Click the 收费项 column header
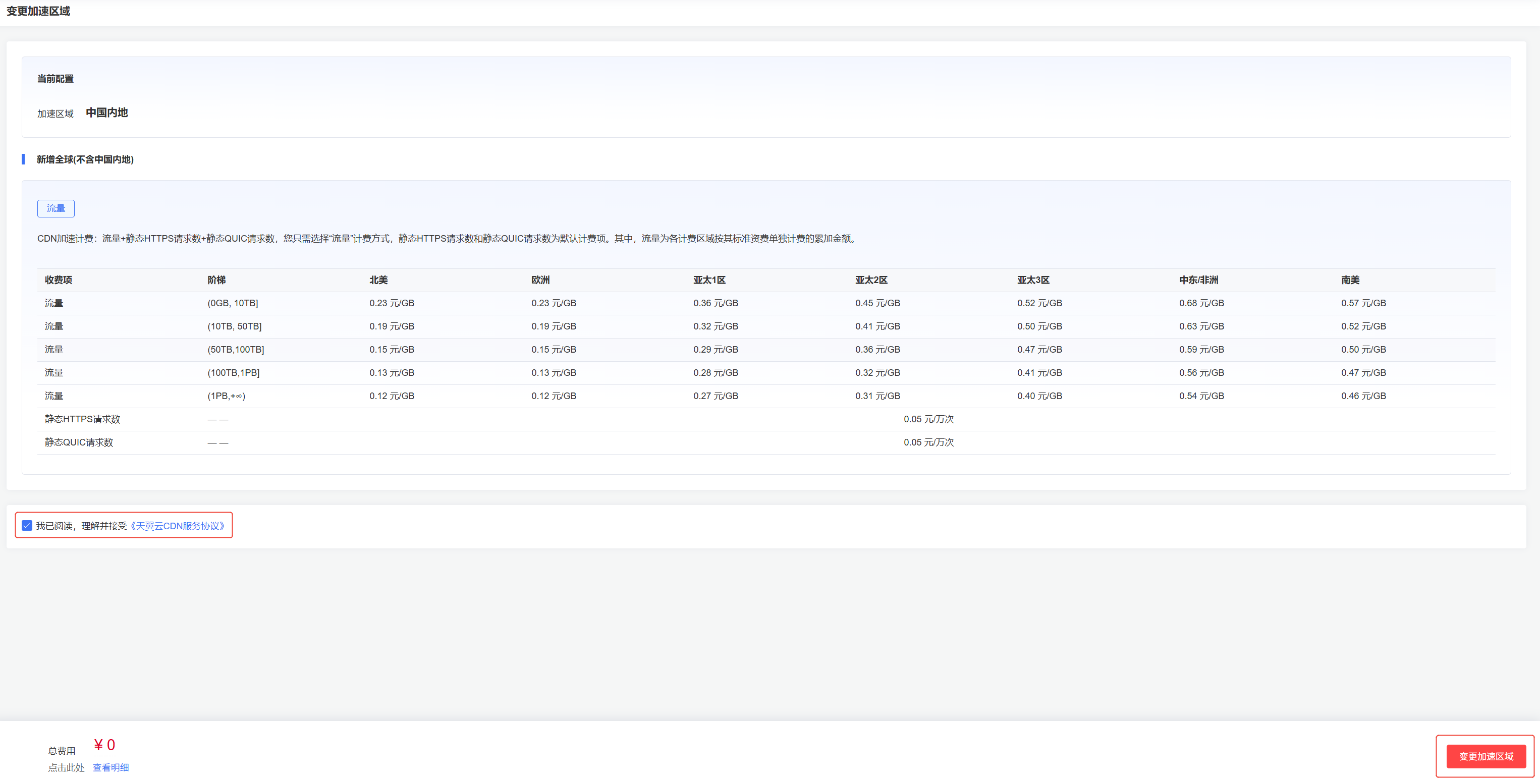1540x784 pixels. [58, 279]
